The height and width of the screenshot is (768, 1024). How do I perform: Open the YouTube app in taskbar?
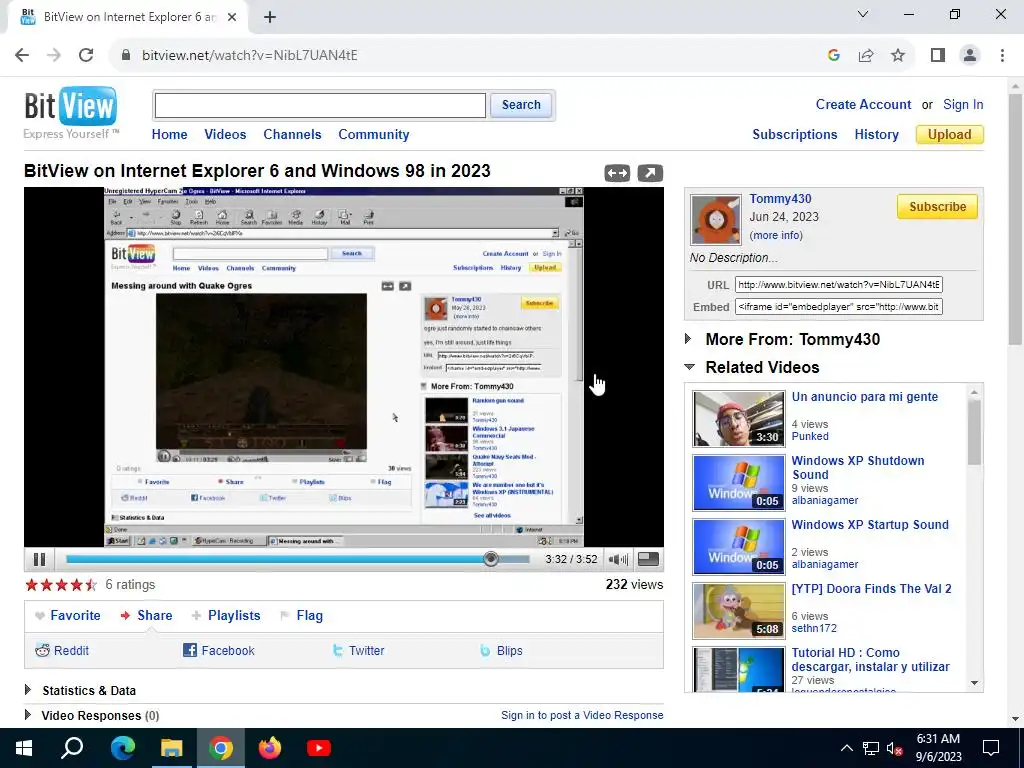pyautogui.click(x=319, y=748)
